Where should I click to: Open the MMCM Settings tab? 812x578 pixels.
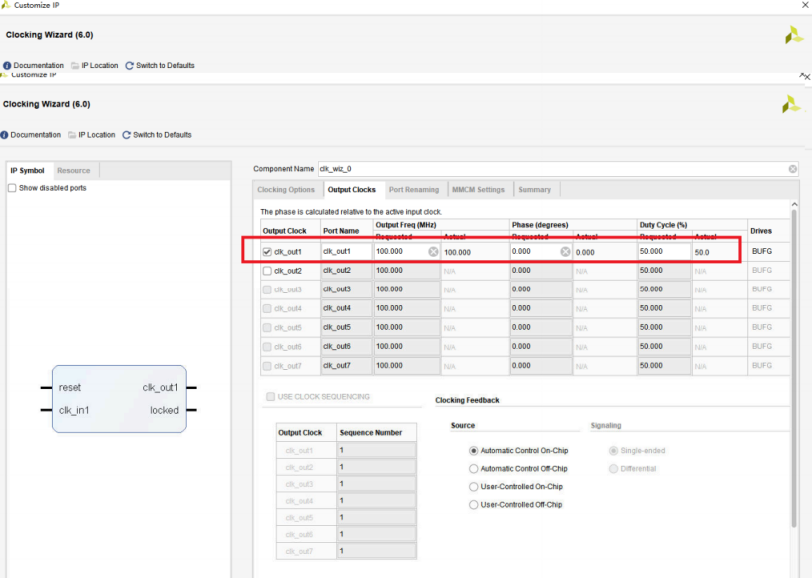coord(478,189)
